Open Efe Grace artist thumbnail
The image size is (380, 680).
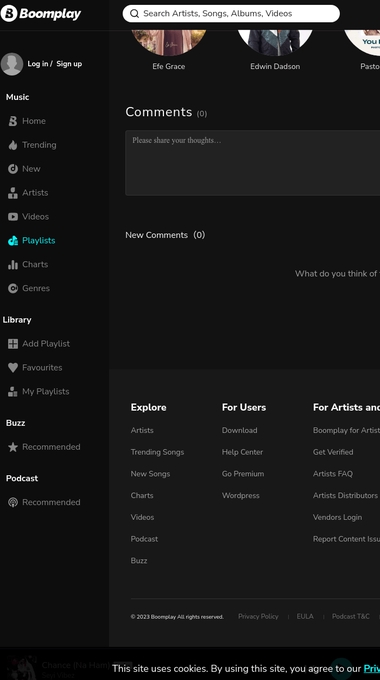pyautogui.click(x=169, y=42)
